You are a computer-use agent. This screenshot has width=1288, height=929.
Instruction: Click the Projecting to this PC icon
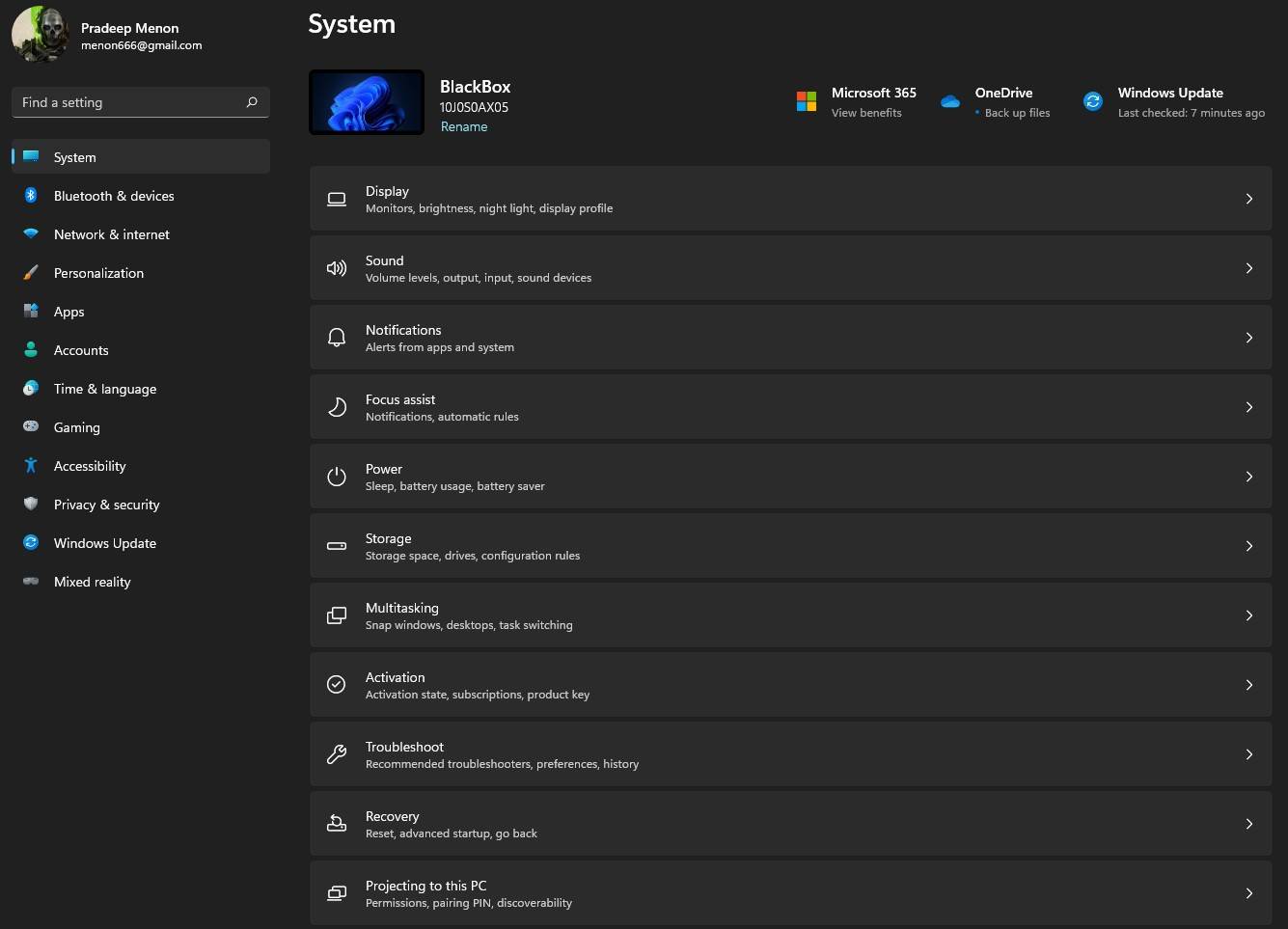337,893
